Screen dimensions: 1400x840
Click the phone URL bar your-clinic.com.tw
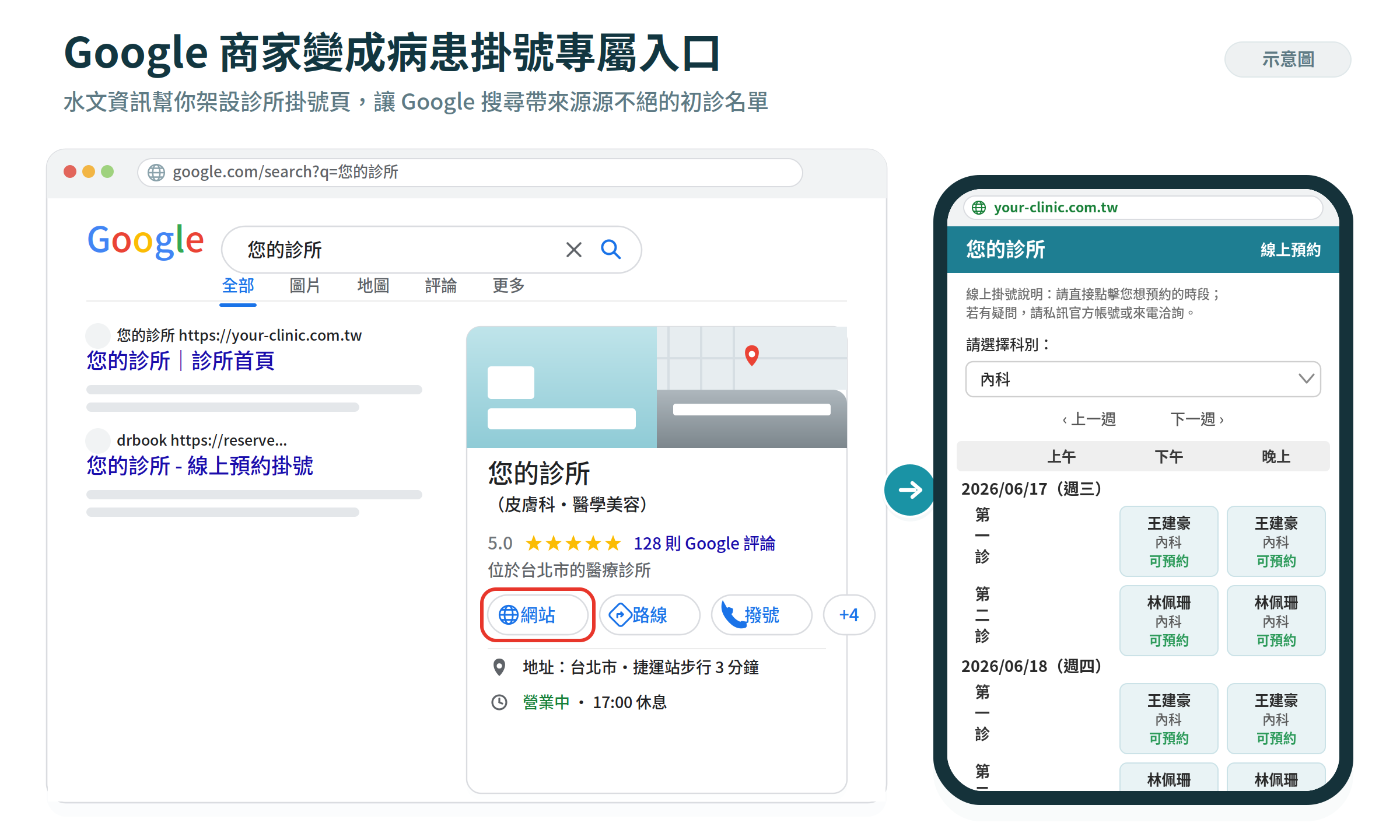tap(1143, 208)
